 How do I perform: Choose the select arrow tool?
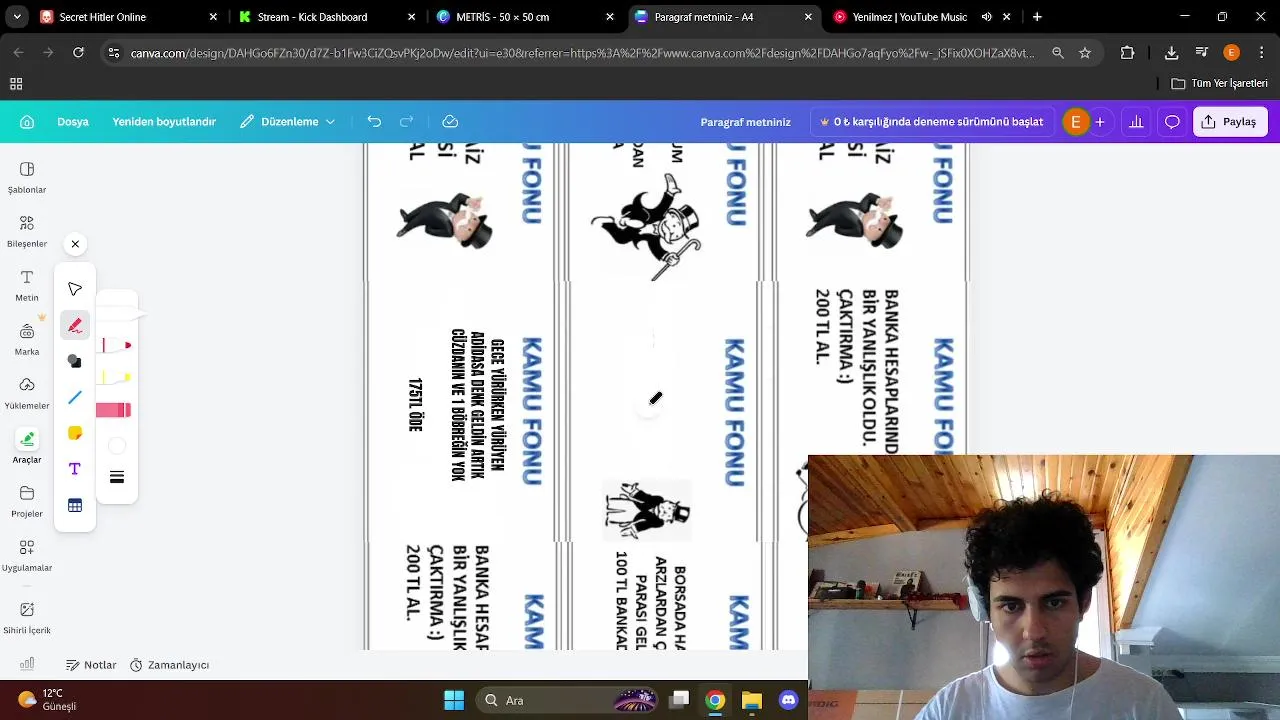coord(75,289)
